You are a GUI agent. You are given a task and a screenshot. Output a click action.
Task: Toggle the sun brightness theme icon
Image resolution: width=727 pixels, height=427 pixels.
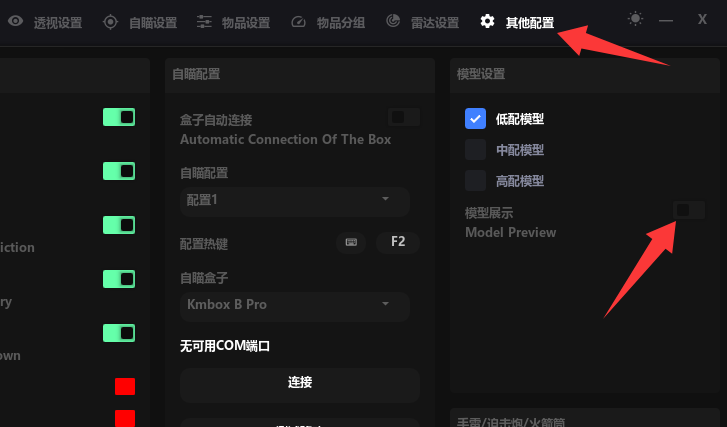point(635,19)
